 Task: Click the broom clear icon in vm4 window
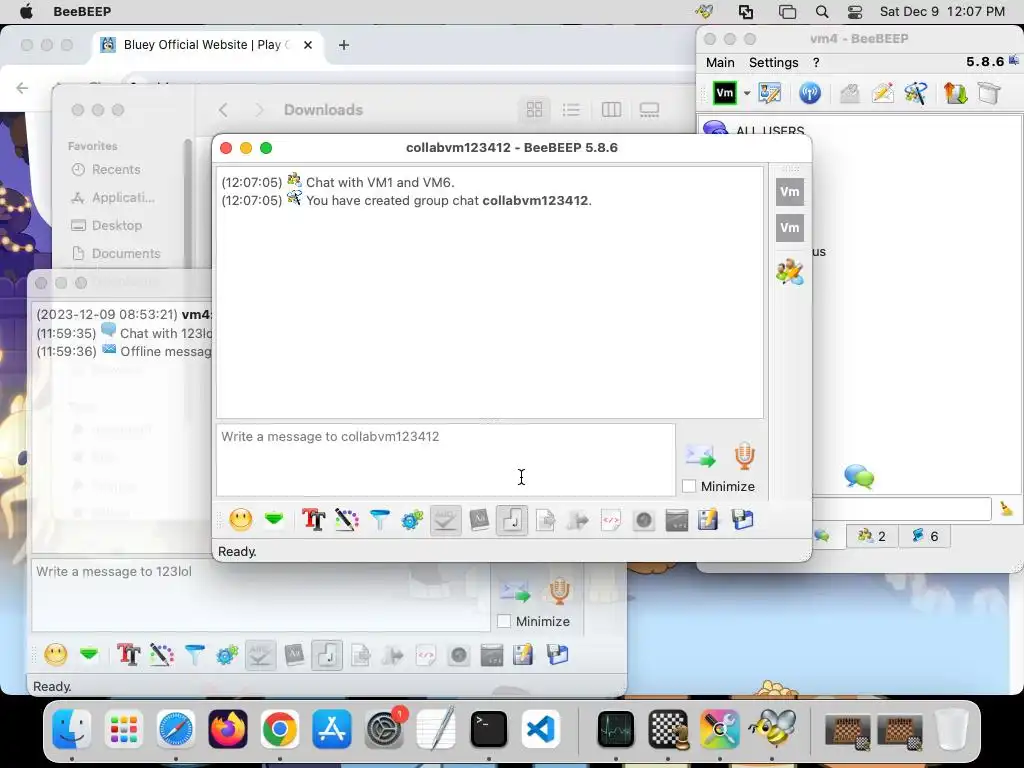1006,508
